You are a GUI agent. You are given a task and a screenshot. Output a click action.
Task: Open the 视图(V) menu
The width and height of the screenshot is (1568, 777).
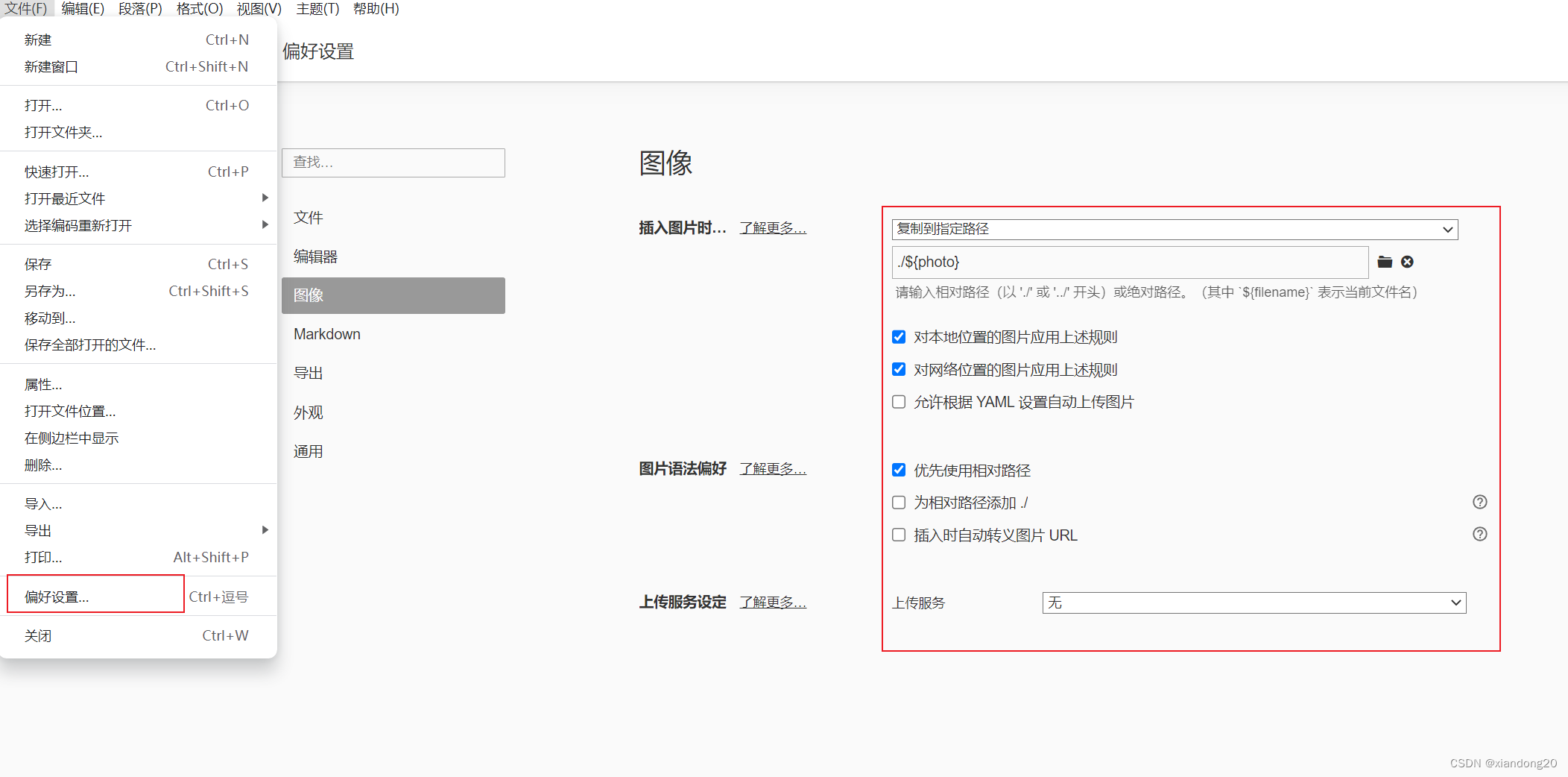(x=259, y=8)
